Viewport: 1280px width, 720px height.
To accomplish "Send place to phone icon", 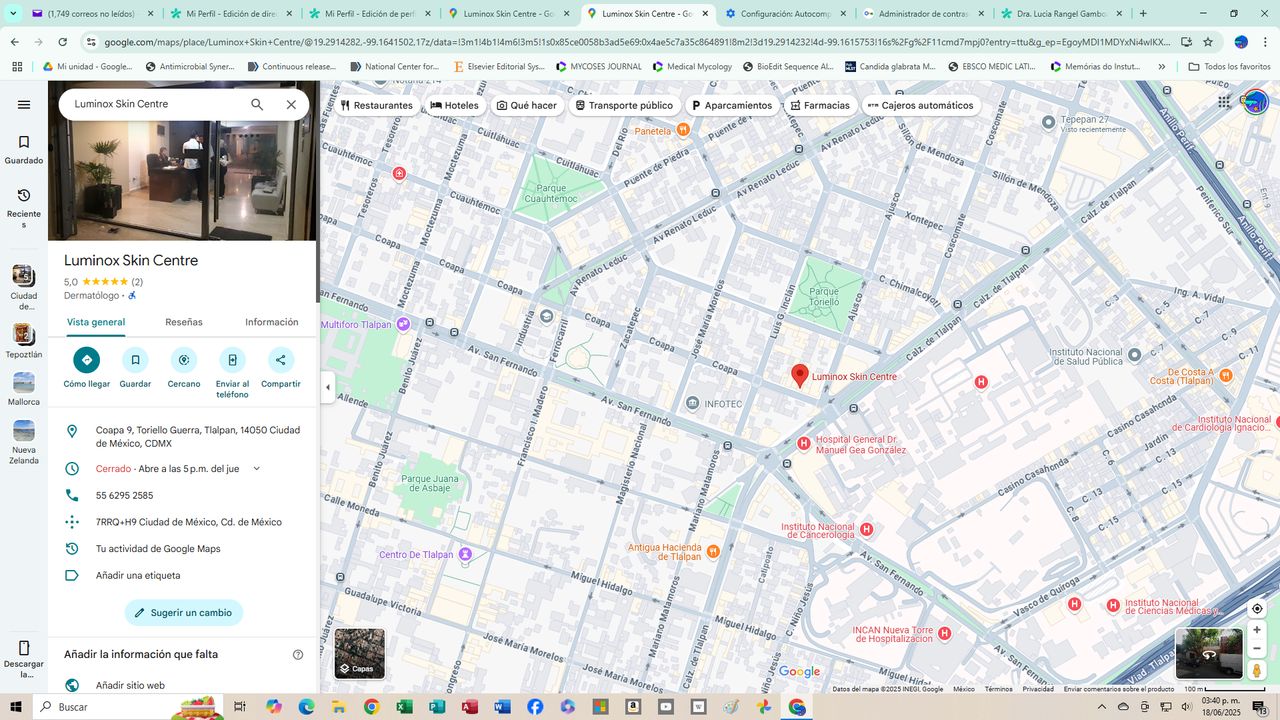I will tap(232, 360).
